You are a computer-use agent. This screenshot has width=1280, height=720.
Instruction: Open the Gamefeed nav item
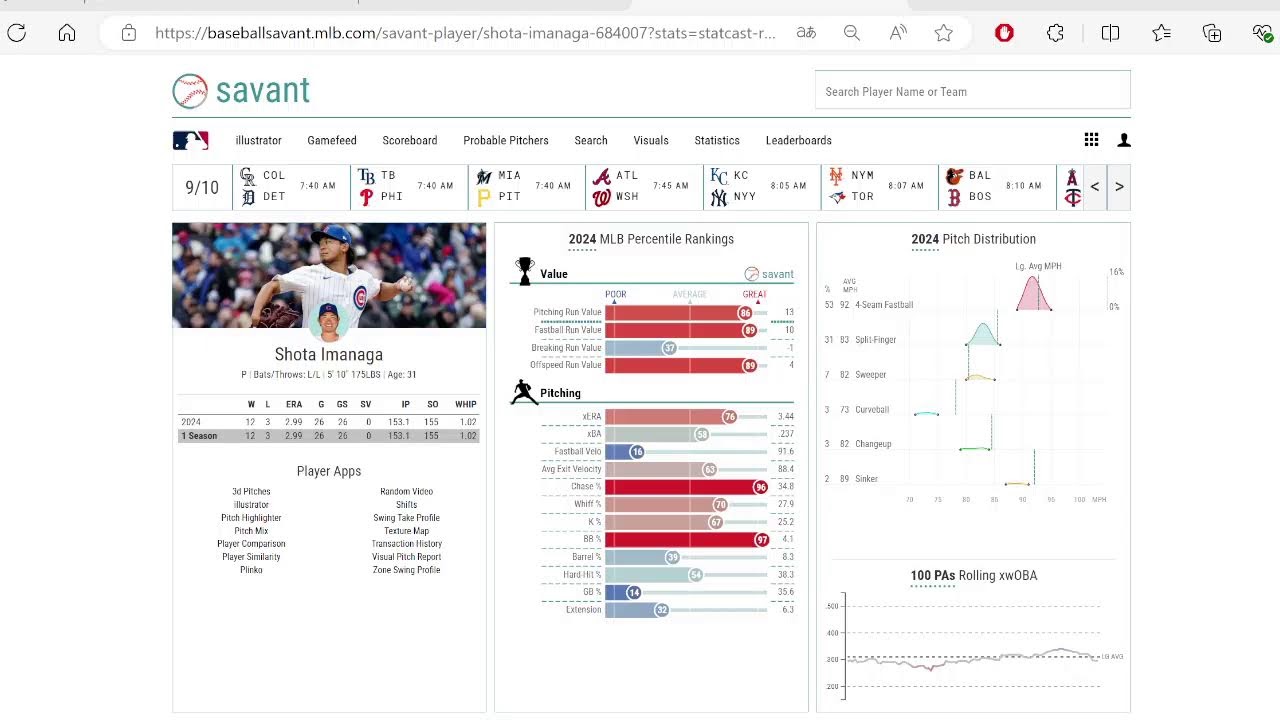pyautogui.click(x=332, y=141)
